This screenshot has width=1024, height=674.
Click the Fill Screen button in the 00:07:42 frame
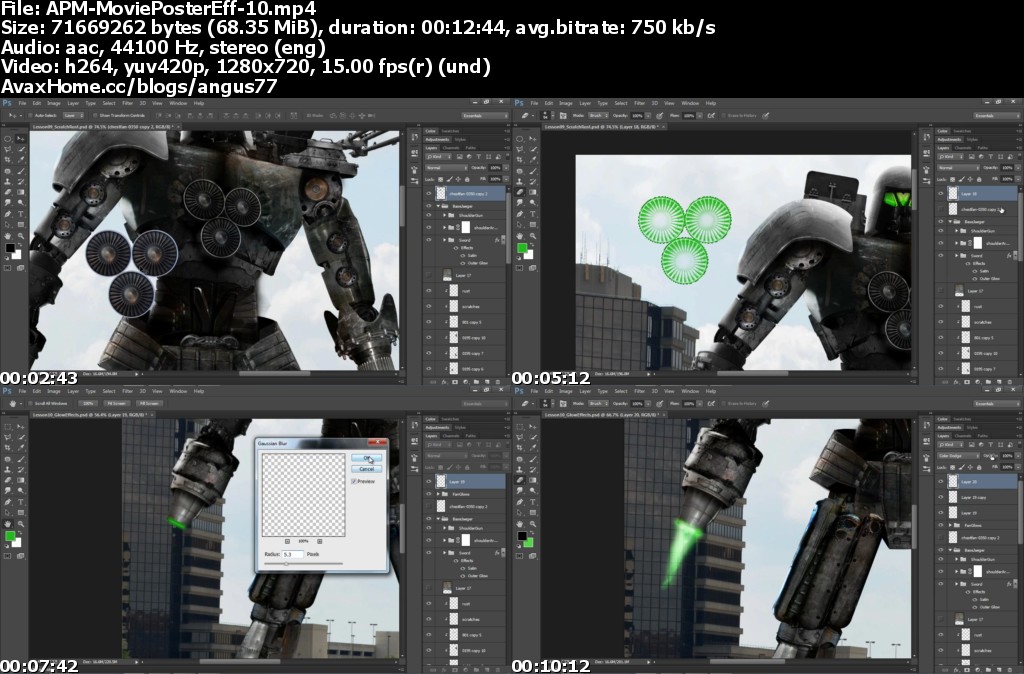(x=150, y=404)
